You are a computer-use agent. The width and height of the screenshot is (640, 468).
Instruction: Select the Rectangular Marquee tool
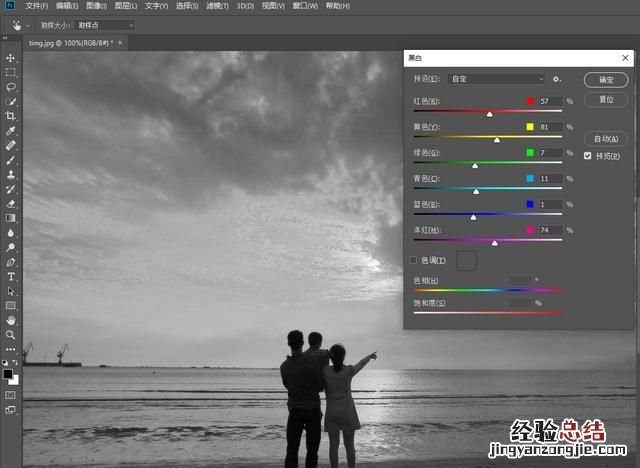tap(11, 73)
